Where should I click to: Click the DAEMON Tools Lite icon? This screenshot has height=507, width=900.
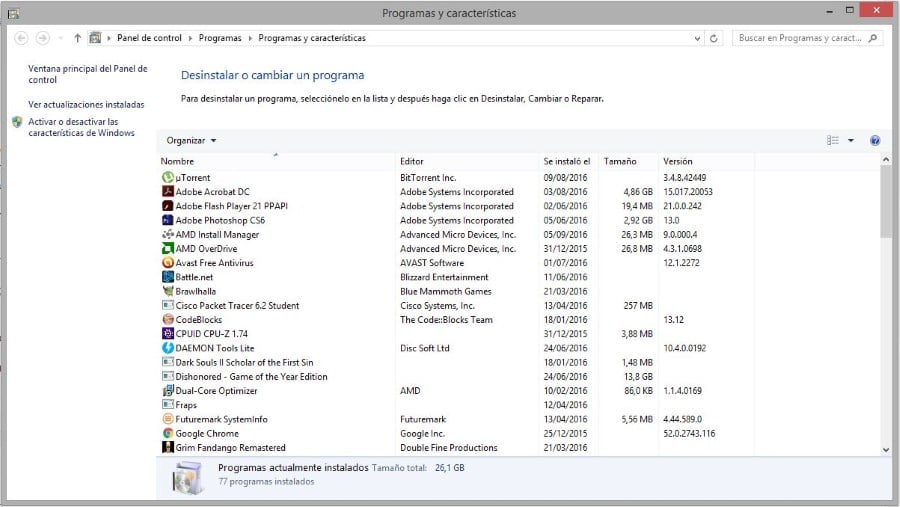[168, 348]
